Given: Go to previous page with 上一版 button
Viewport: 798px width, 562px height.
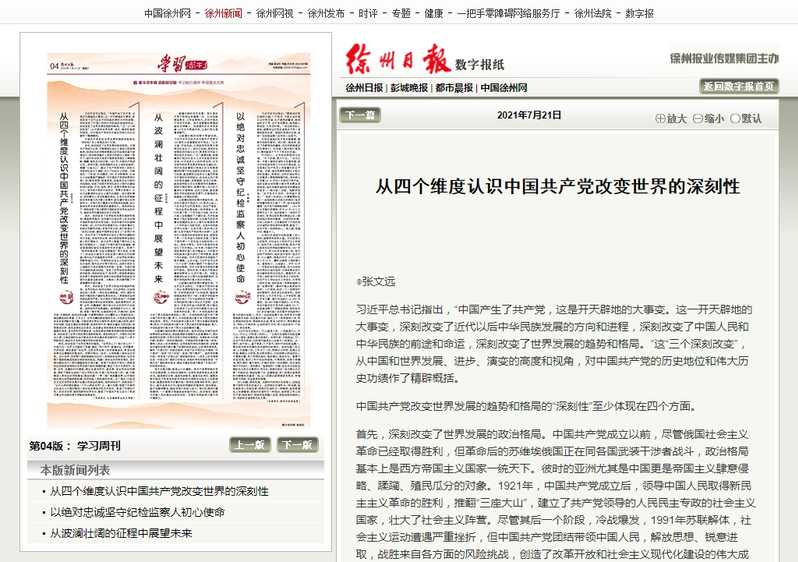Looking at the screenshot, I should [249, 446].
